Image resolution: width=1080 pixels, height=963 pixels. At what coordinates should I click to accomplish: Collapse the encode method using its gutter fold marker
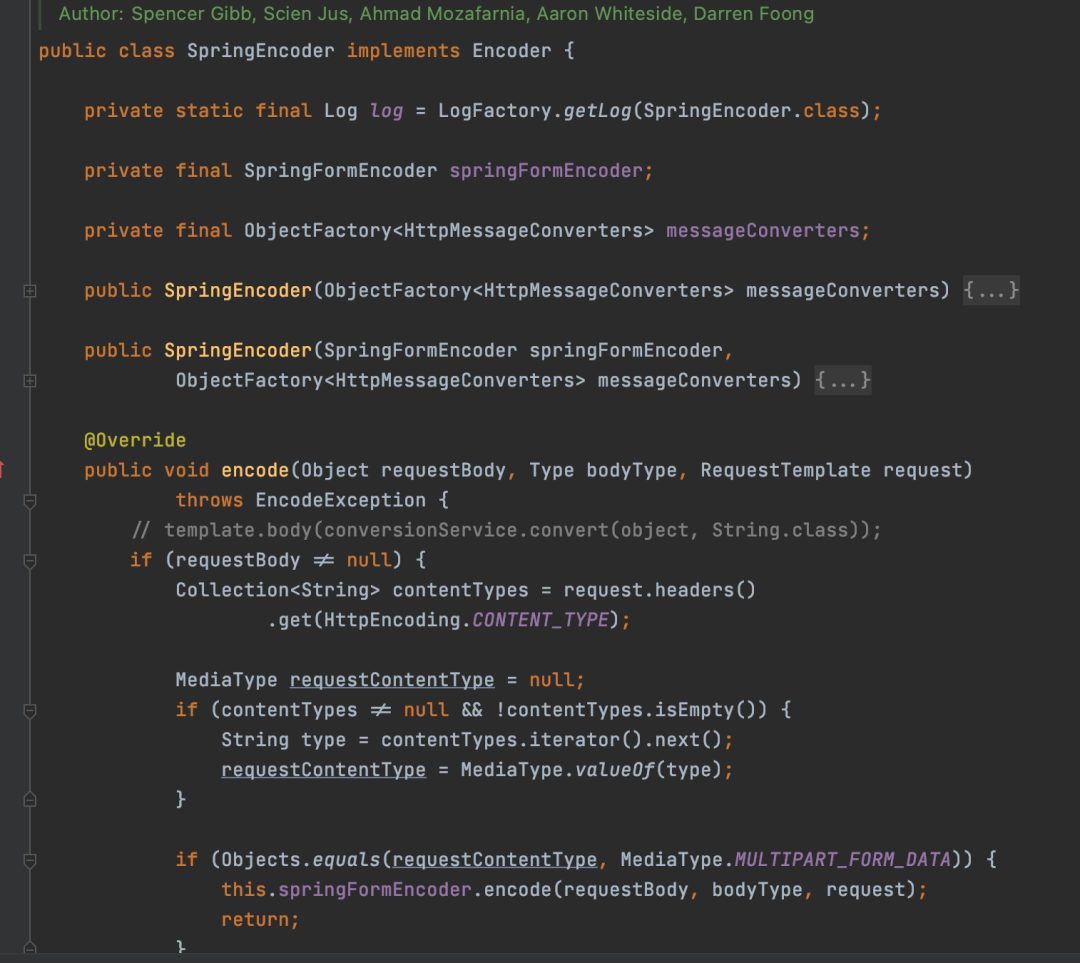tap(30, 501)
